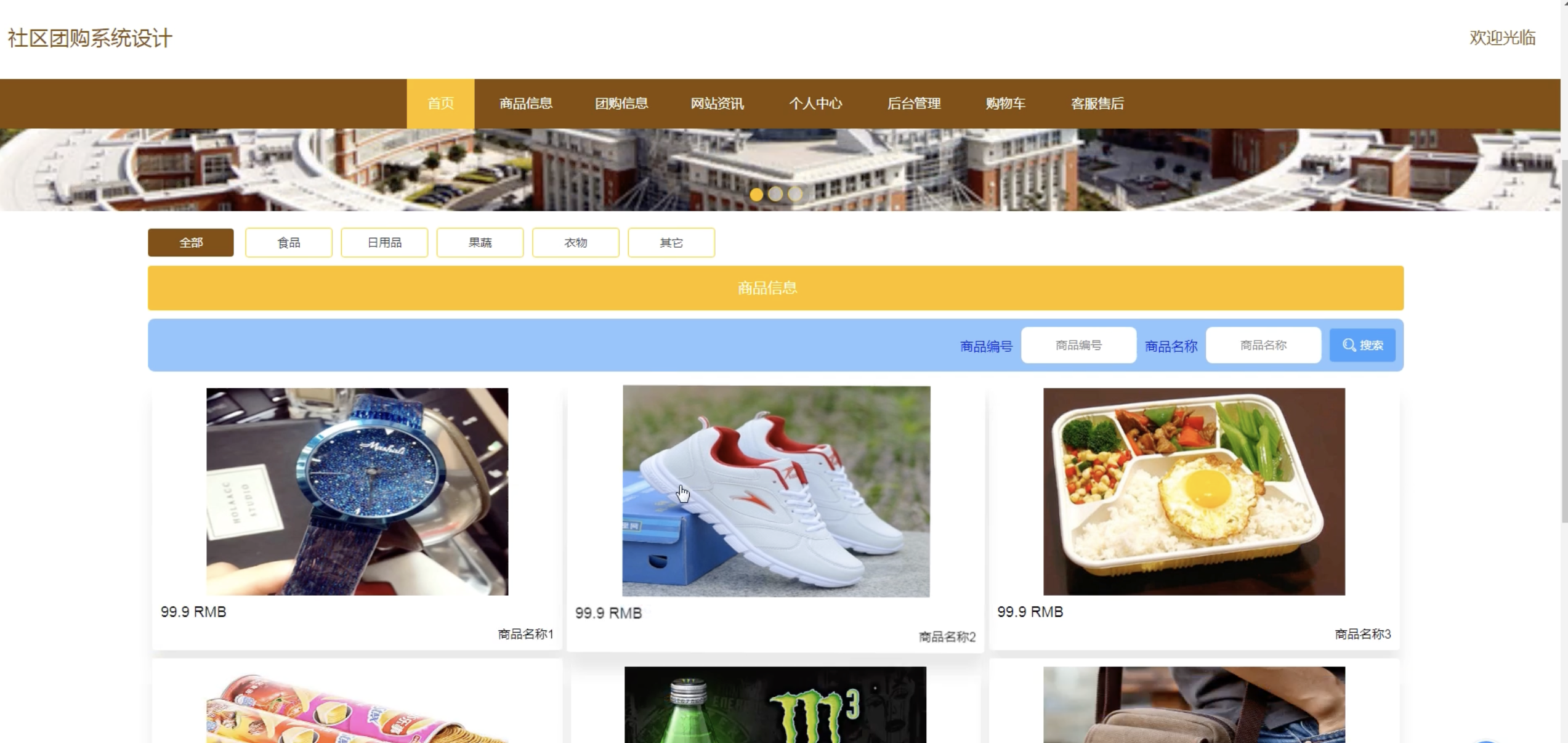Open the 首页 navigation tab

(440, 104)
